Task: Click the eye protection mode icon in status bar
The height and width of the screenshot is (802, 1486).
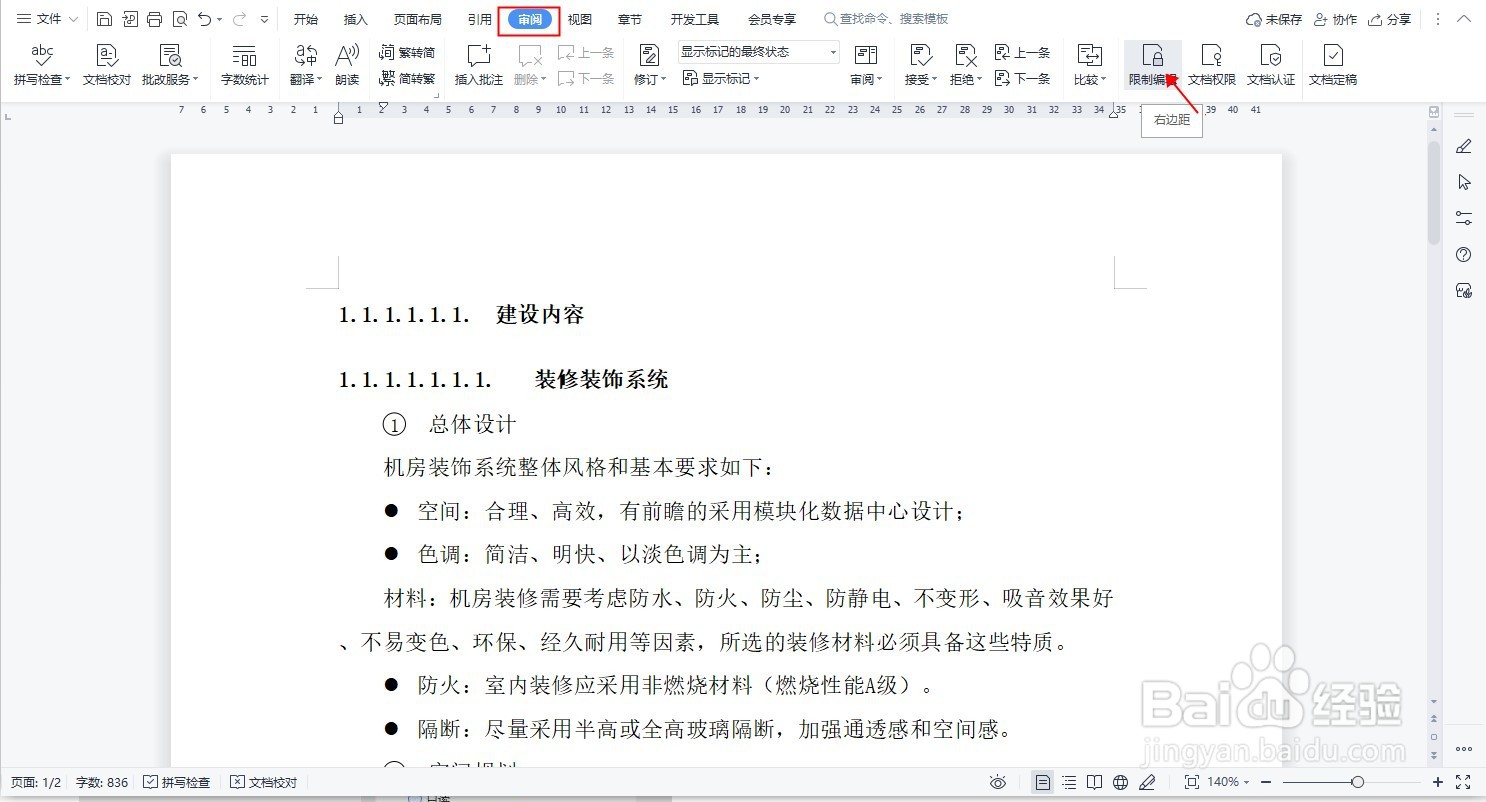Action: click(x=997, y=782)
